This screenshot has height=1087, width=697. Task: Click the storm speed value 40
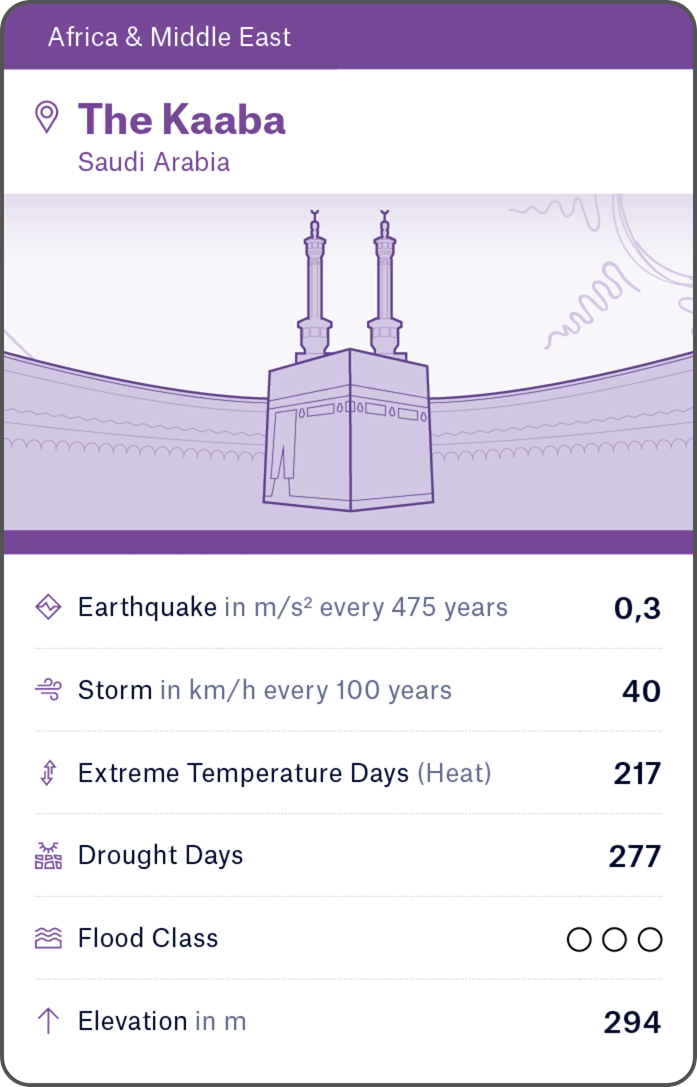[641, 691]
